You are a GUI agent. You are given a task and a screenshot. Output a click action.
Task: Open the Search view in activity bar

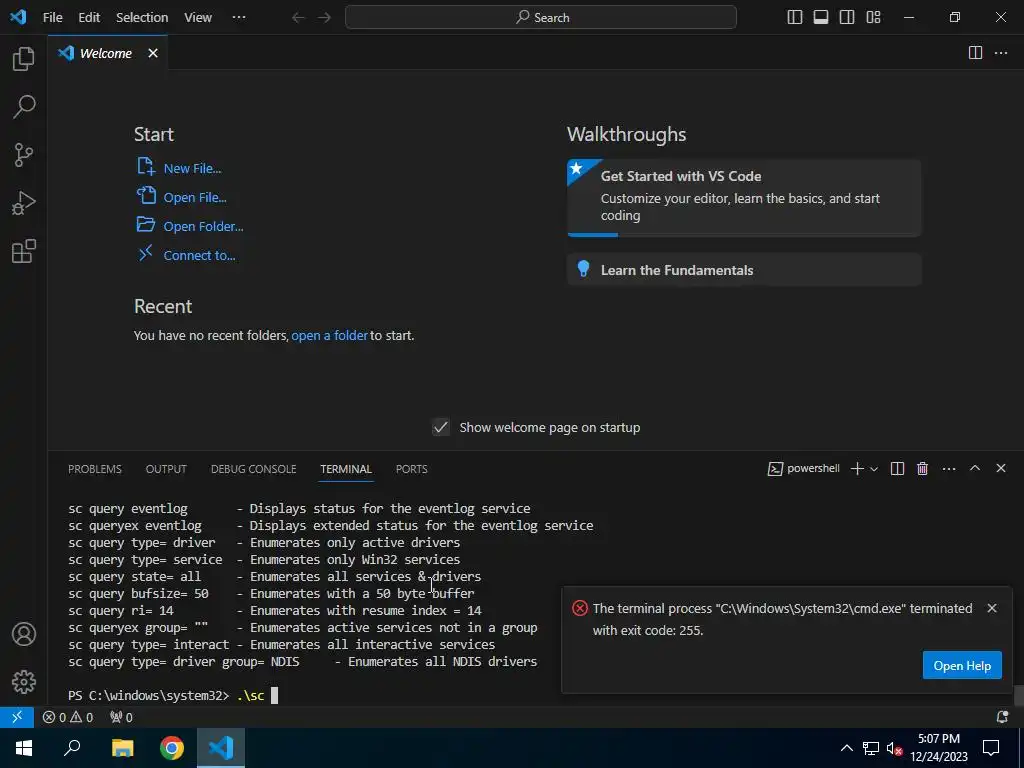pos(24,106)
